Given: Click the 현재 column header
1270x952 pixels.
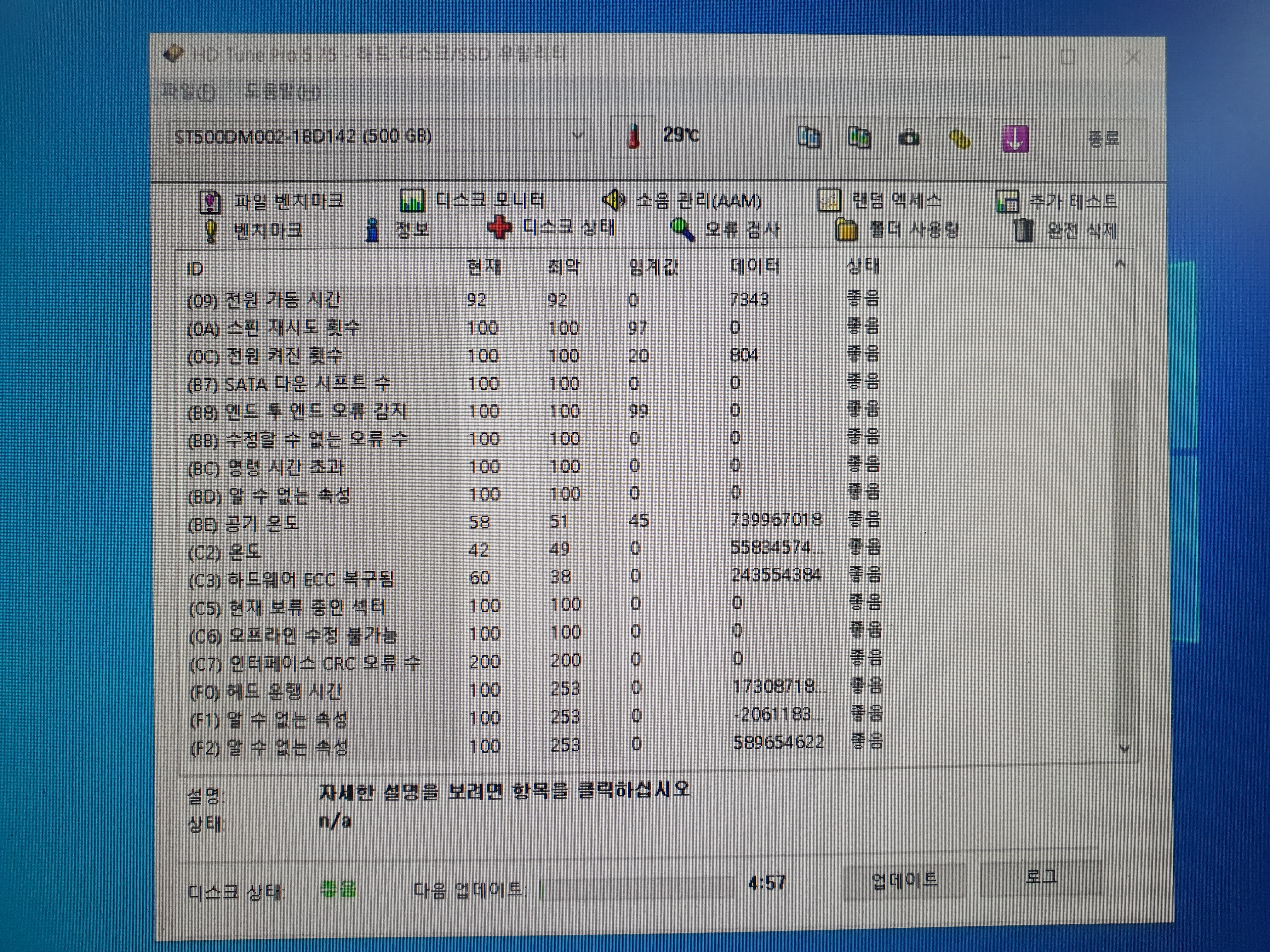Looking at the screenshot, I should click(484, 267).
